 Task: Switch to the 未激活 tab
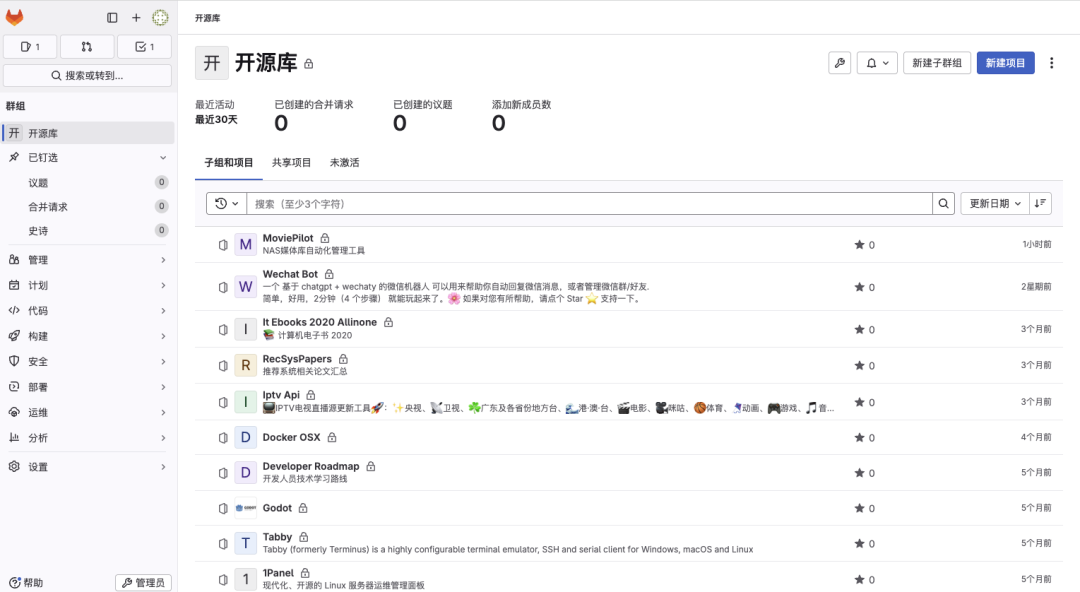point(344,163)
